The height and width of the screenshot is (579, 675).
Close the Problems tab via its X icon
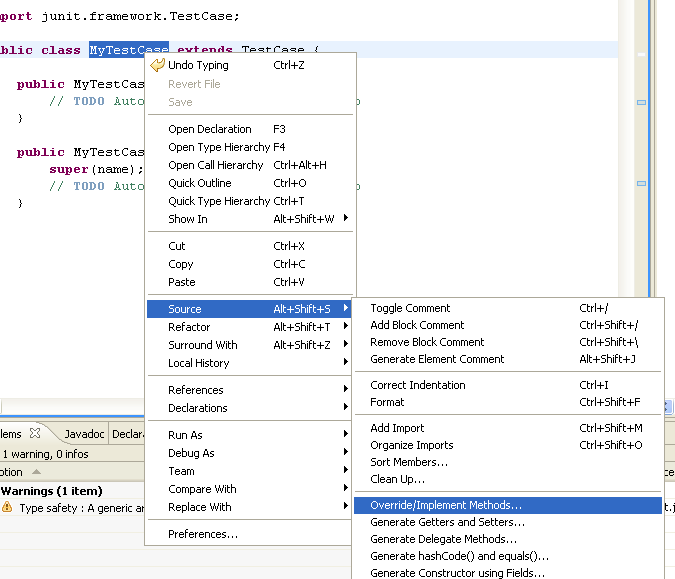(x=35, y=433)
